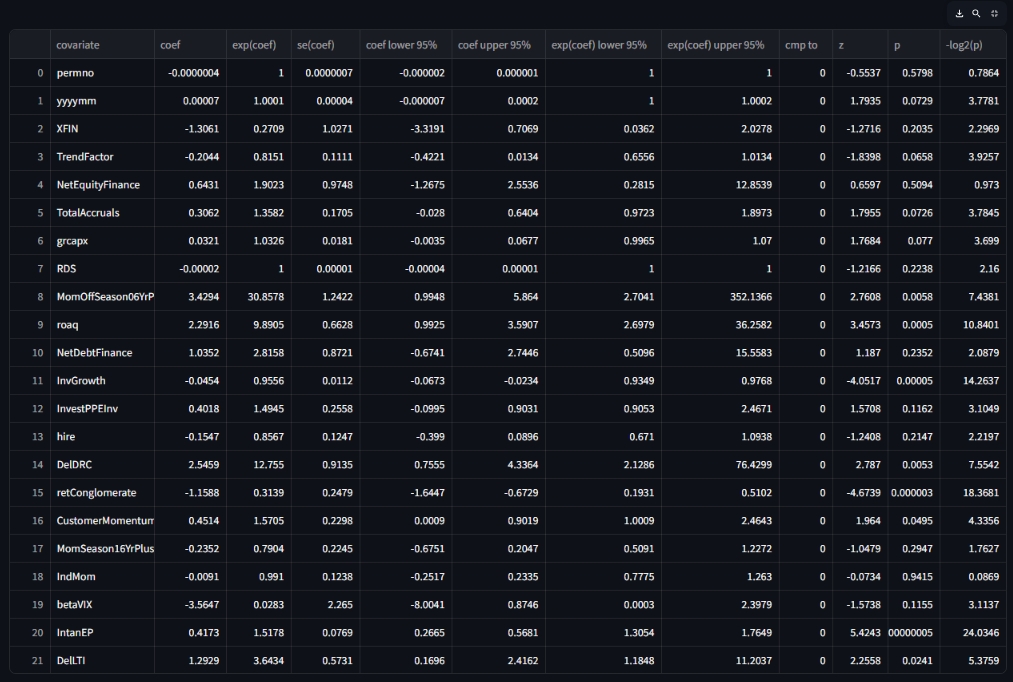Sort the table by the coef column
Screen dimensions: 1013x682
168,44
